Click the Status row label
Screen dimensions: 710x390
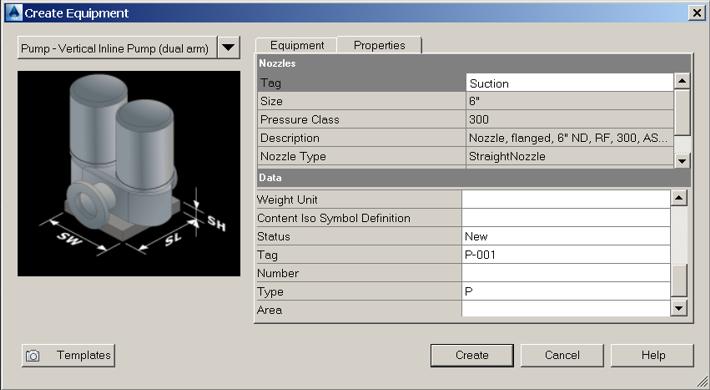[273, 236]
